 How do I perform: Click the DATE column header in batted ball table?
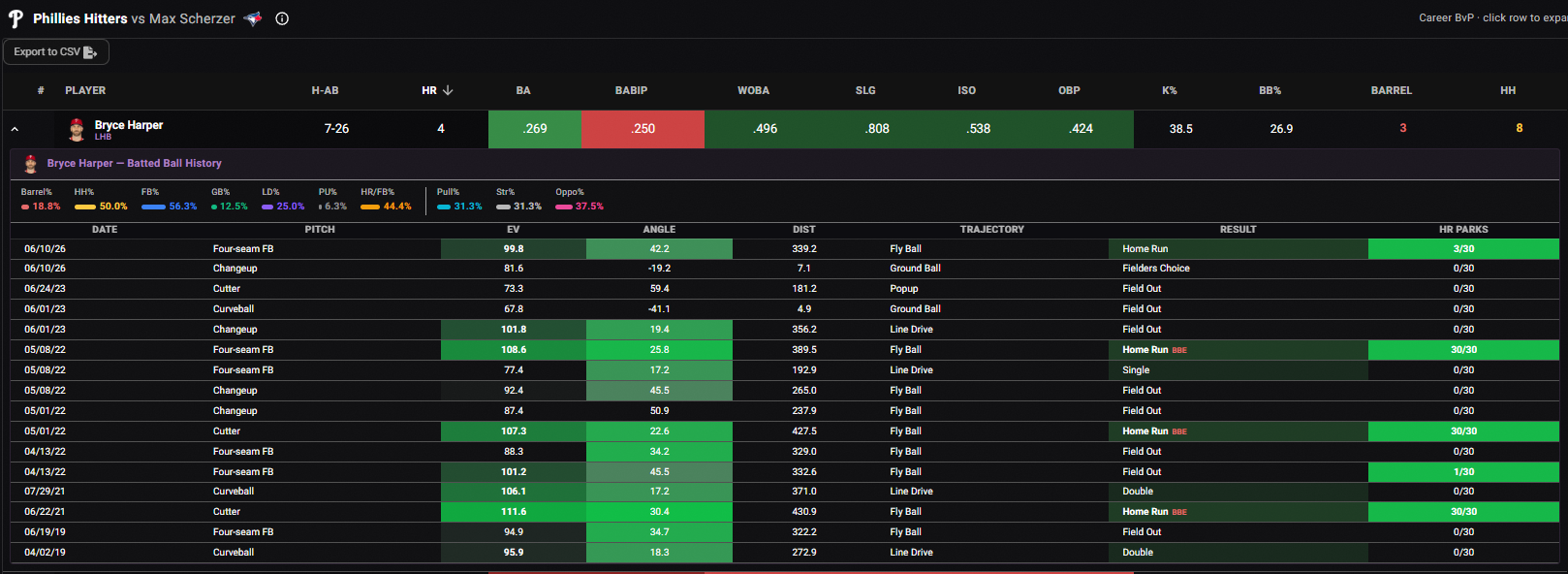[105, 230]
